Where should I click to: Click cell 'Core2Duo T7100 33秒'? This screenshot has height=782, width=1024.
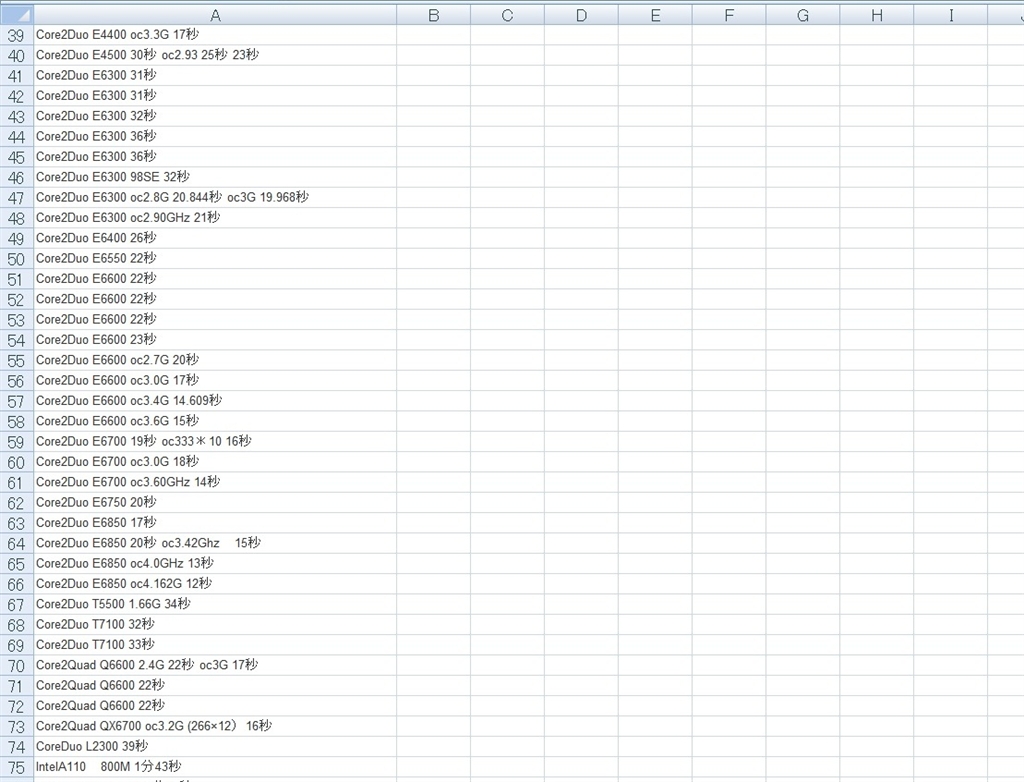[x=215, y=645]
